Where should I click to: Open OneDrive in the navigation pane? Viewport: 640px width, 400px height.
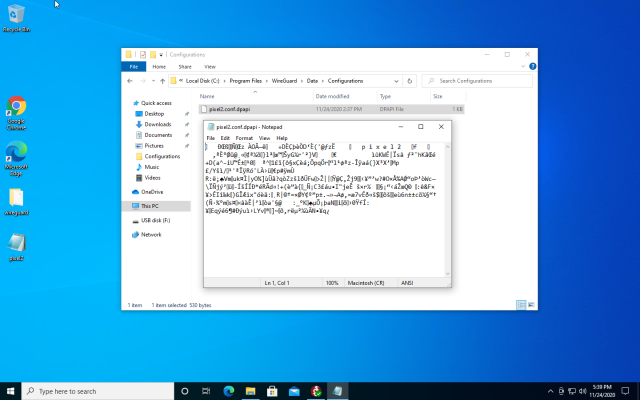point(152,192)
